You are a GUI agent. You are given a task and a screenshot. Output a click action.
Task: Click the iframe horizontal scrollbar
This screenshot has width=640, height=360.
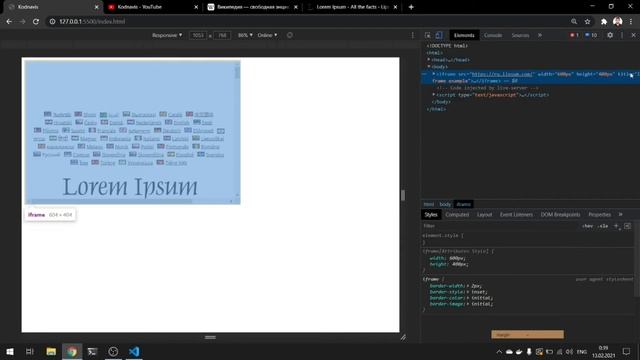129,201
